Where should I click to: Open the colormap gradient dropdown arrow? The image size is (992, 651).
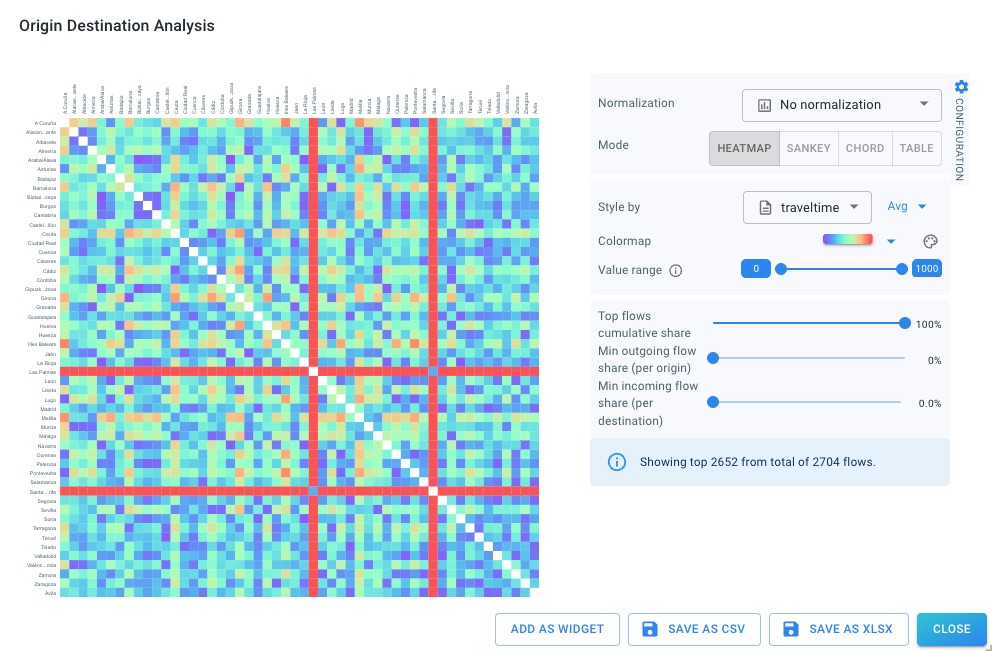(x=891, y=241)
